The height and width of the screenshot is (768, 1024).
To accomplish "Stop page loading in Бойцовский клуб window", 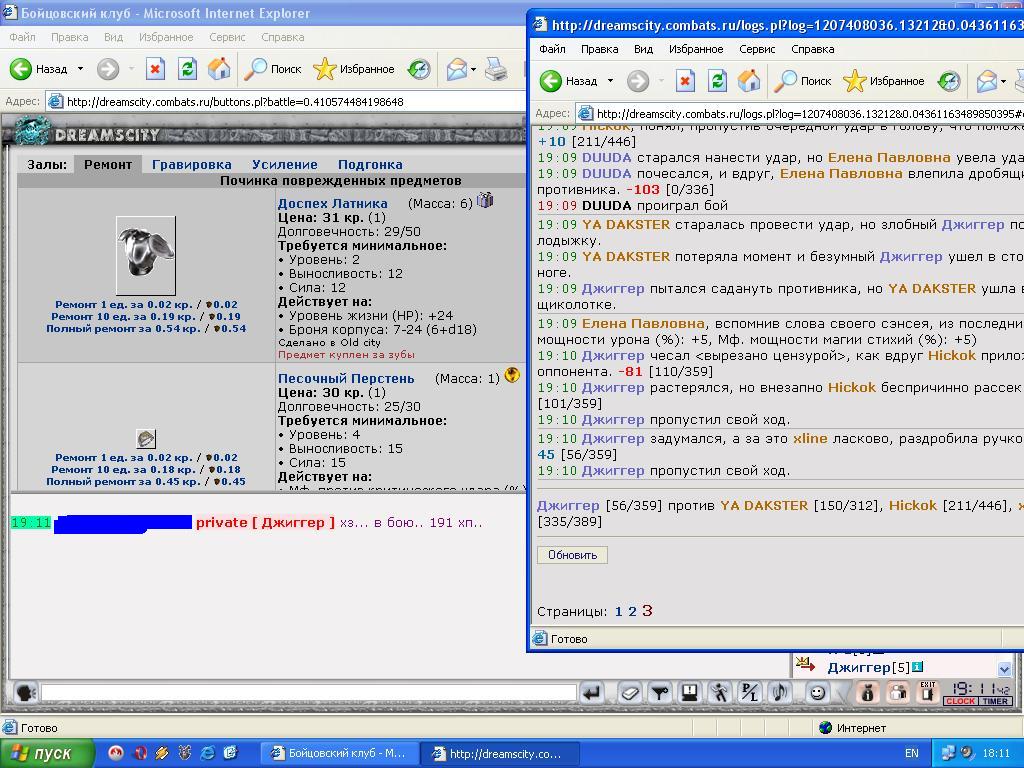I will point(155,69).
